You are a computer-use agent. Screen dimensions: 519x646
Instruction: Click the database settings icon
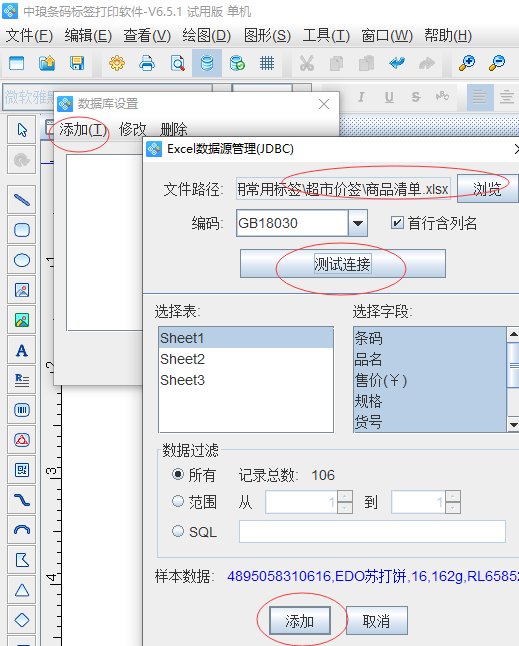click(x=207, y=63)
